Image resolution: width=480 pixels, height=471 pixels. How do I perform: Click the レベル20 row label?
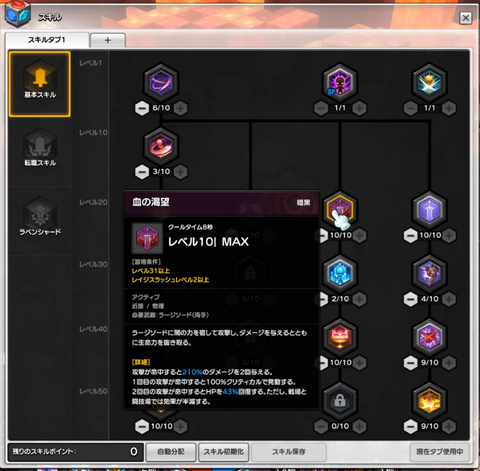click(x=93, y=202)
